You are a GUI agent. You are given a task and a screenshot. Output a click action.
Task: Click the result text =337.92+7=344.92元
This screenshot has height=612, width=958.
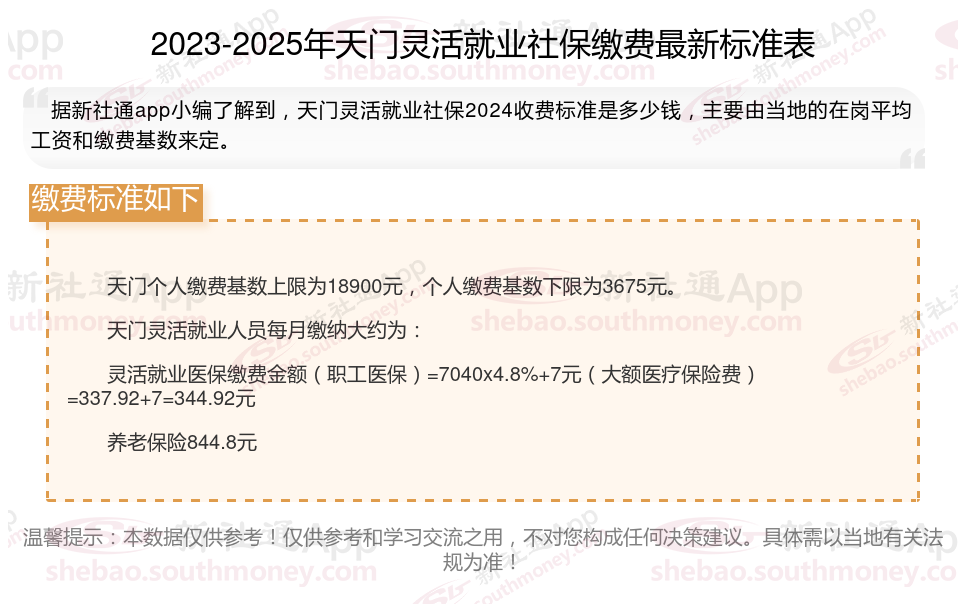[x=161, y=399]
